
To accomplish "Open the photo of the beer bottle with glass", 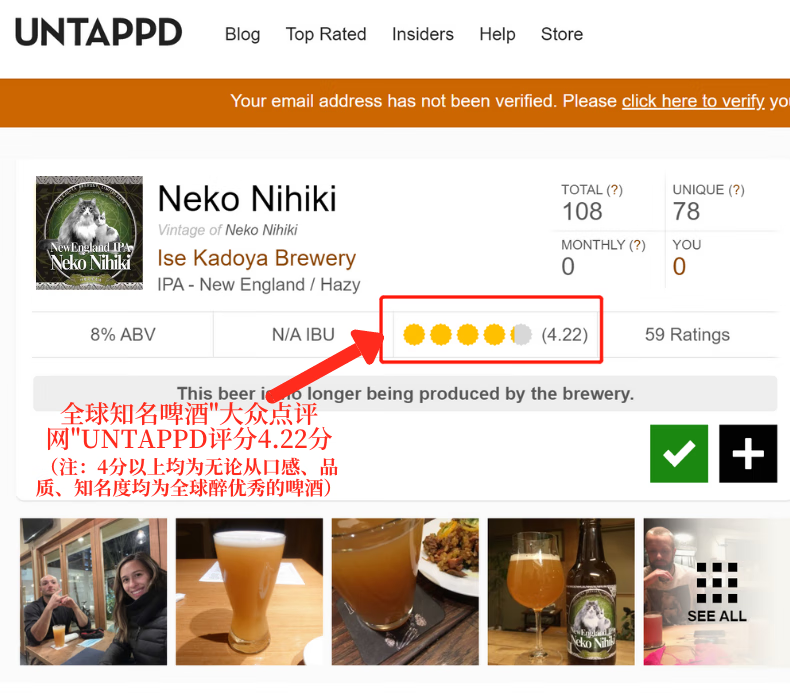I will click(x=561, y=592).
